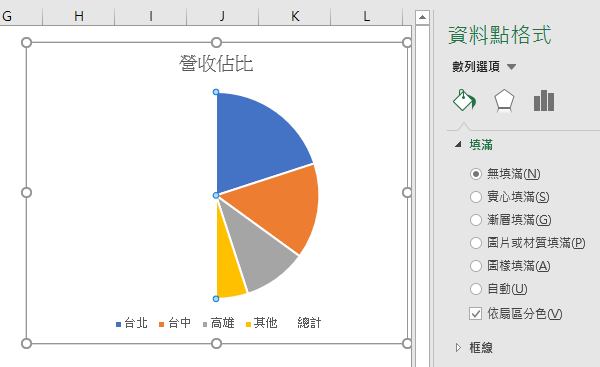The width and height of the screenshot is (600, 367).
Task: Select the 實心填滿(S) radio button
Action: [476, 197]
